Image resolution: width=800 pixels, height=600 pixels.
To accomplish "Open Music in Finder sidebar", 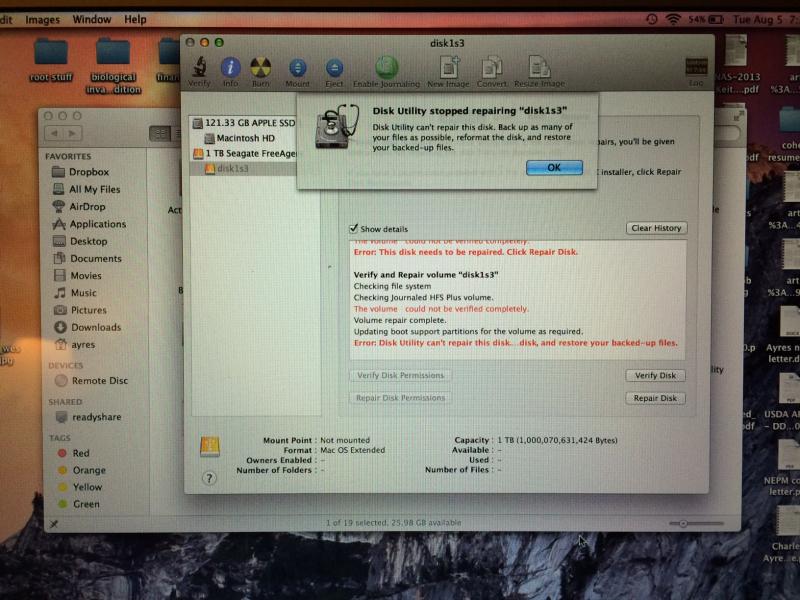I will click(74, 293).
